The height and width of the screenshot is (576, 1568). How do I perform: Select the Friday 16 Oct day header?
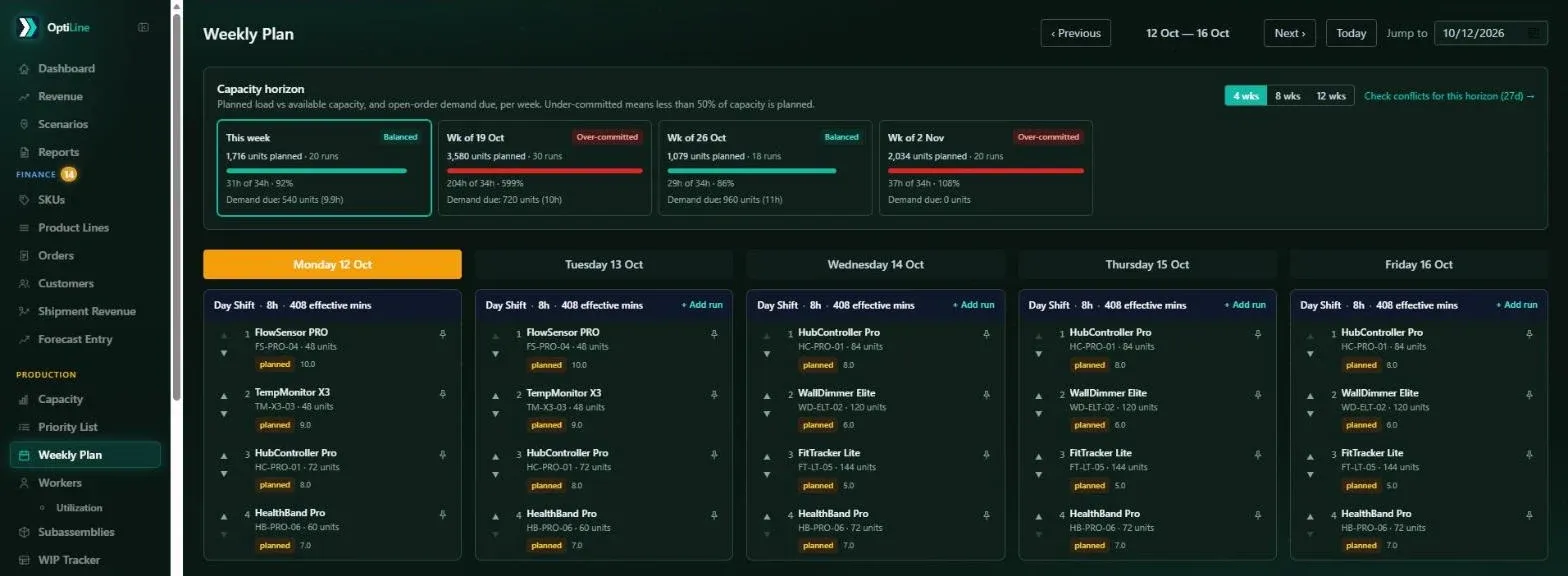[1419, 264]
